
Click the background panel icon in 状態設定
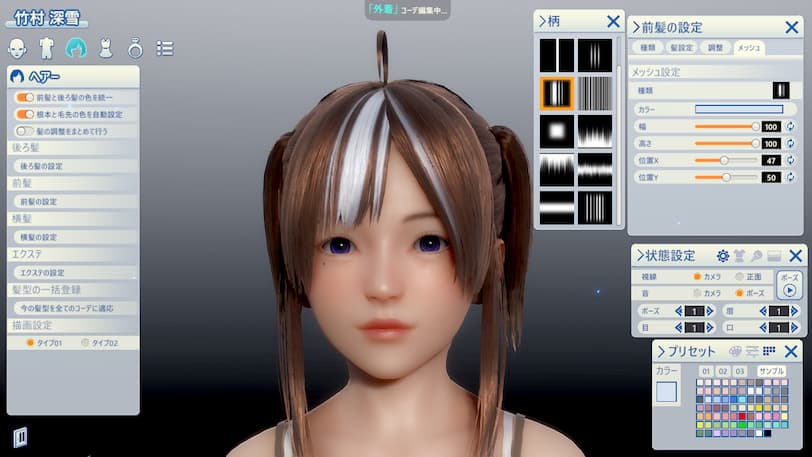tap(774, 255)
